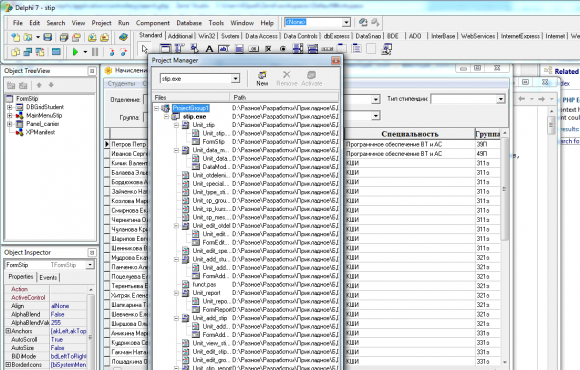This screenshot has width=580, height=370.
Task: Open the Project menu
Action: click(x=101, y=23)
